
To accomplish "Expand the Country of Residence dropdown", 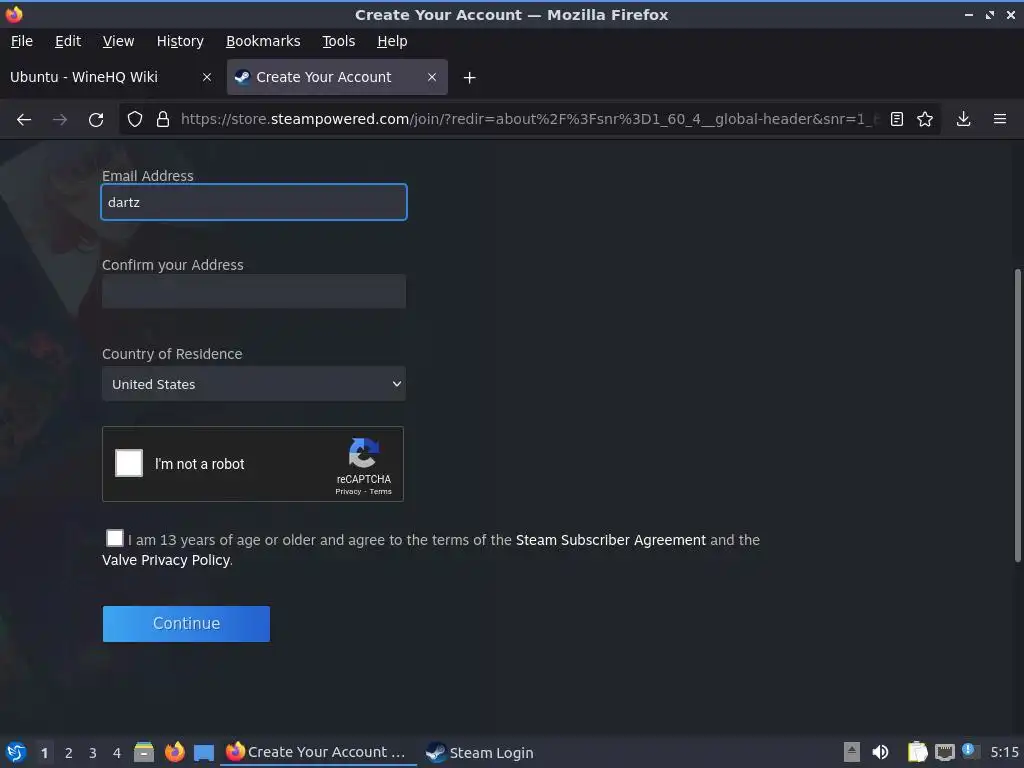I will (253, 384).
